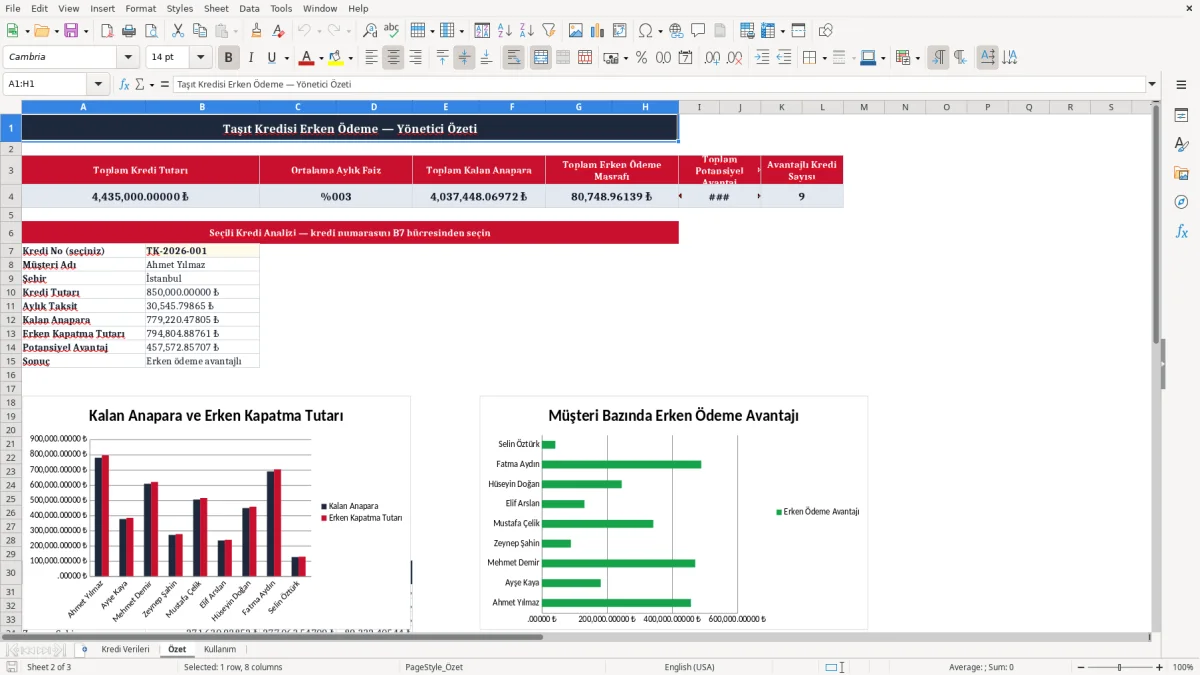Viewport: 1200px width, 675px height.
Task: Toggle Center Horizontally alignment
Action: [393, 58]
